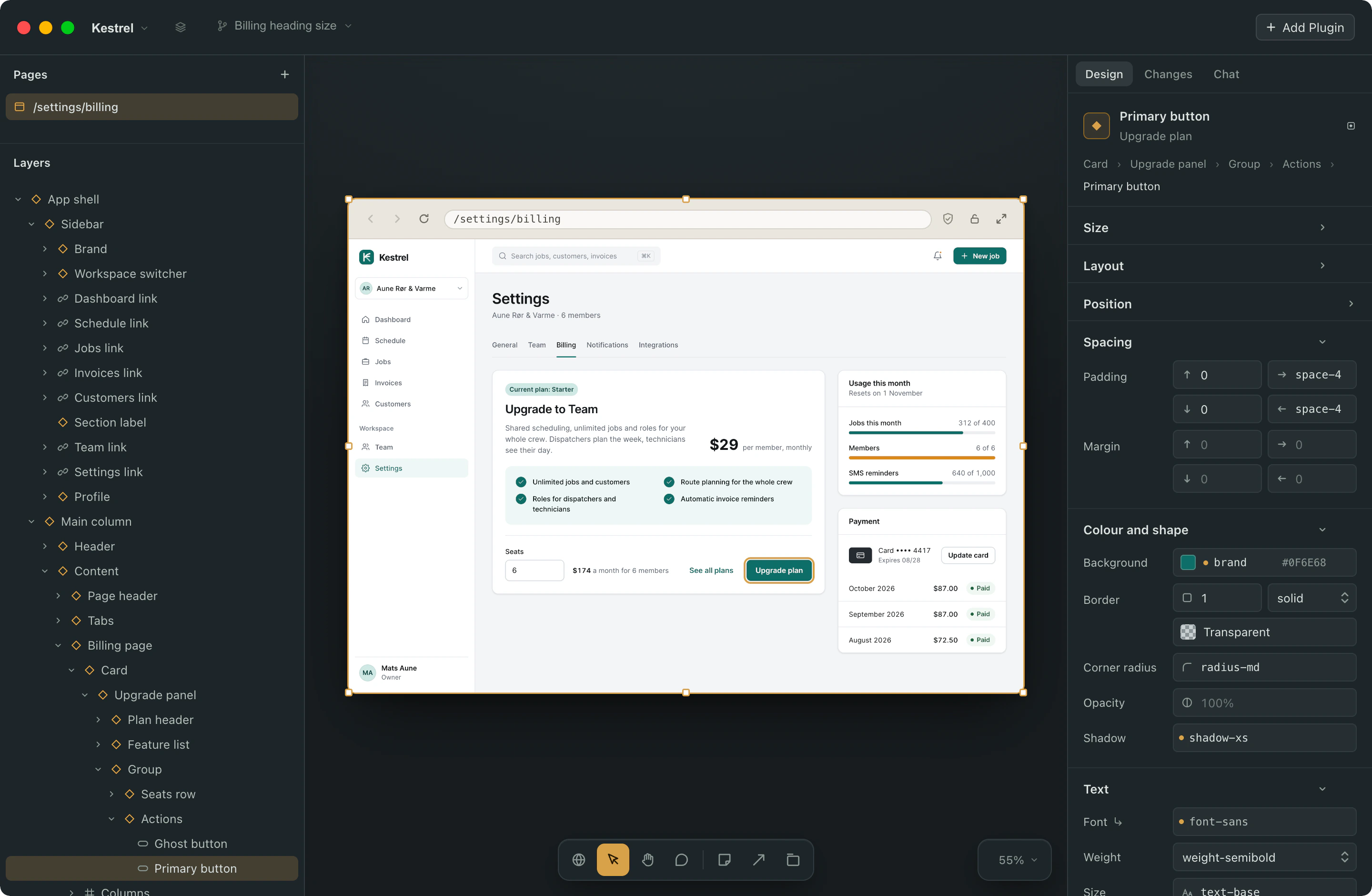Expand the Brand layer
Viewport: 1372px width, 896px height.
(44, 249)
